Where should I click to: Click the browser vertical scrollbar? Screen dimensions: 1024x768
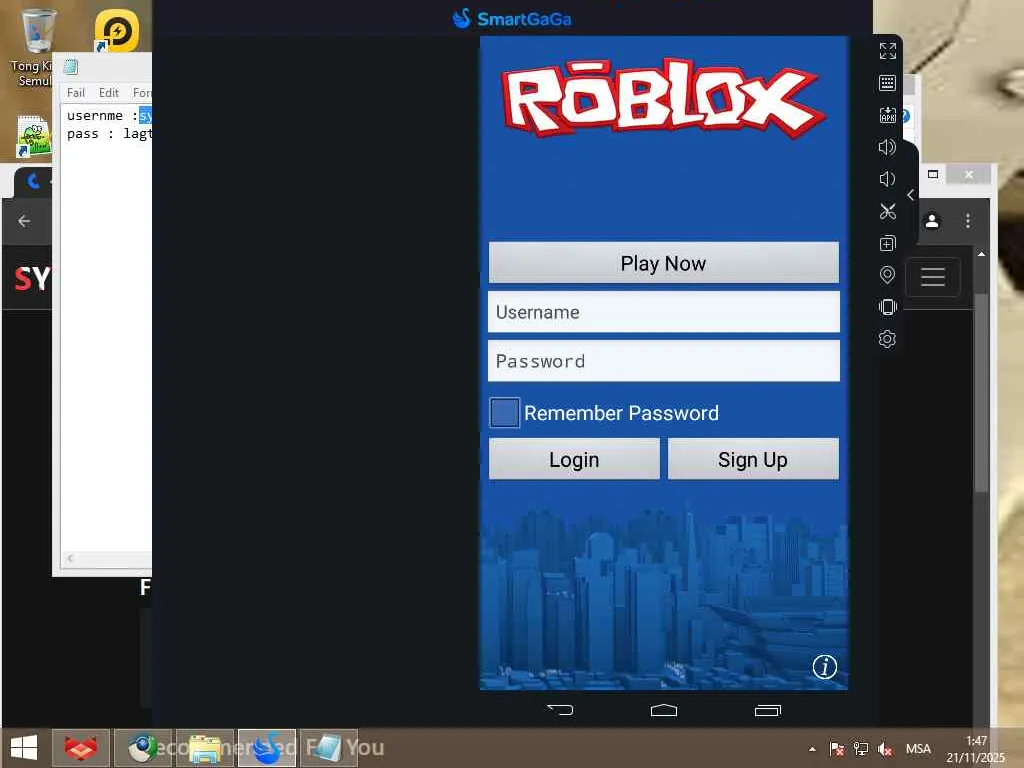981,392
